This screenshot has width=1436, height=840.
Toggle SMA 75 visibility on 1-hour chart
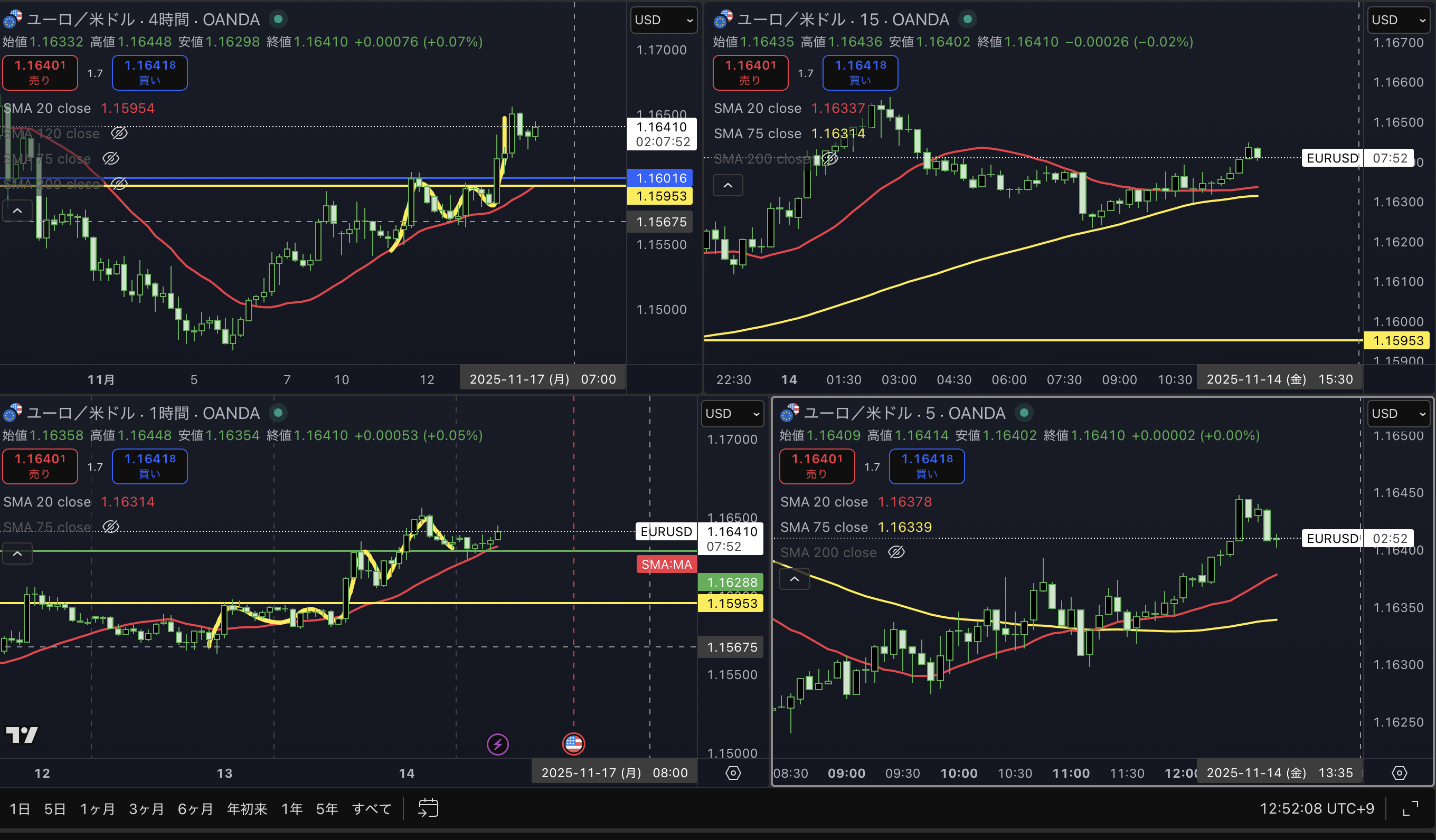coord(110,527)
